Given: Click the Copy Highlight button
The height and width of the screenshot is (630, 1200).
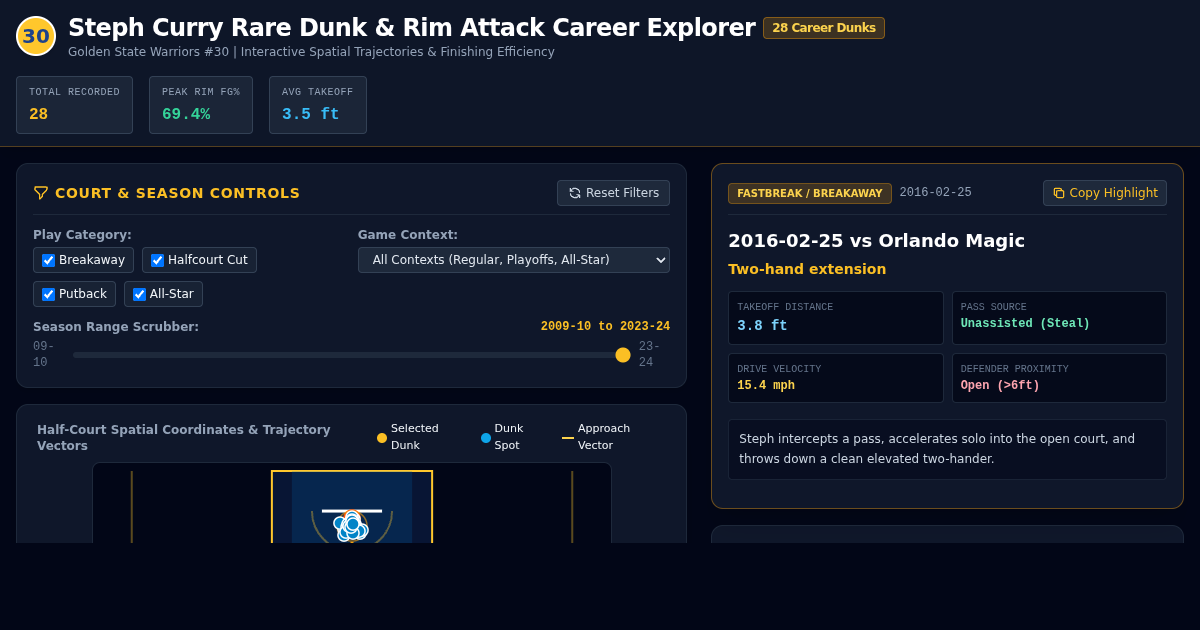Looking at the screenshot, I should pyautogui.click(x=1105, y=193).
